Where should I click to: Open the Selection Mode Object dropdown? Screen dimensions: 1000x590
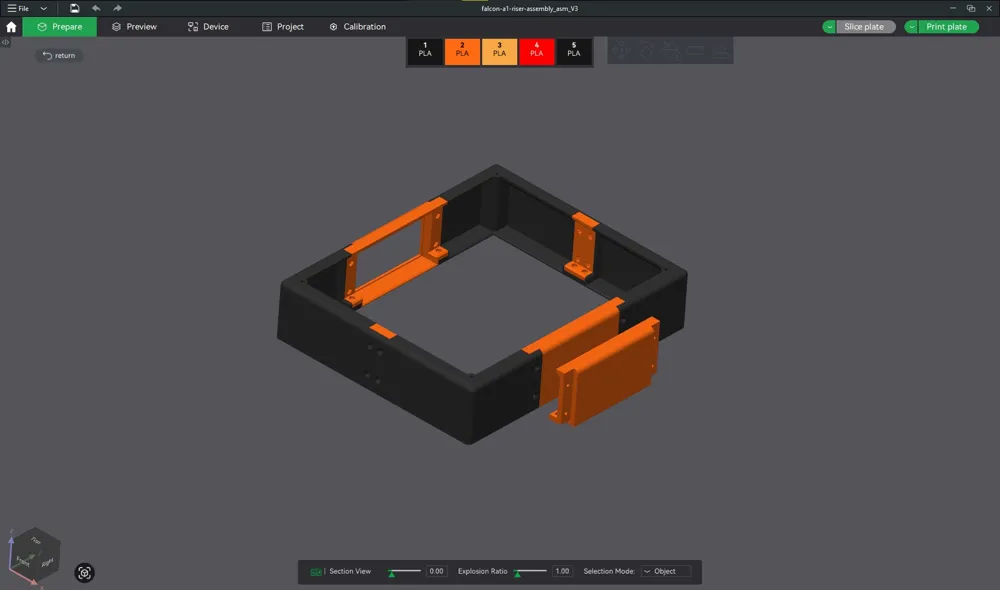[x=665, y=571]
